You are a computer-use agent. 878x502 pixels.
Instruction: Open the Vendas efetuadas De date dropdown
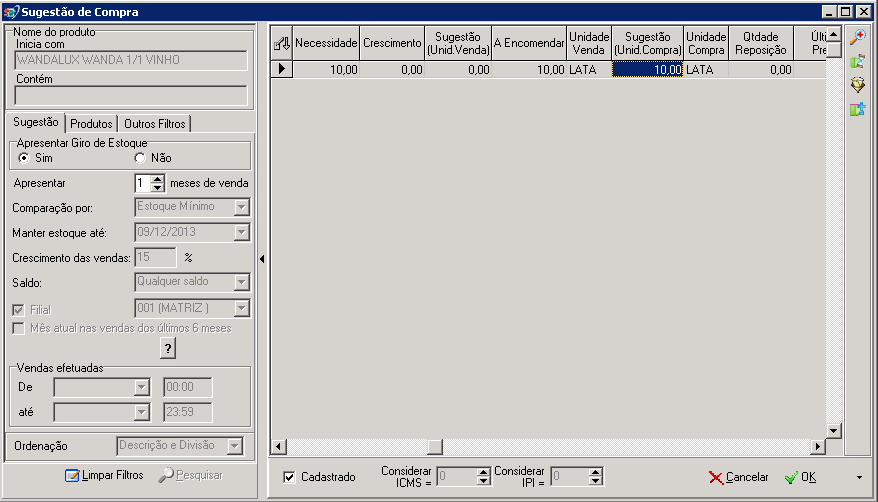point(142,387)
